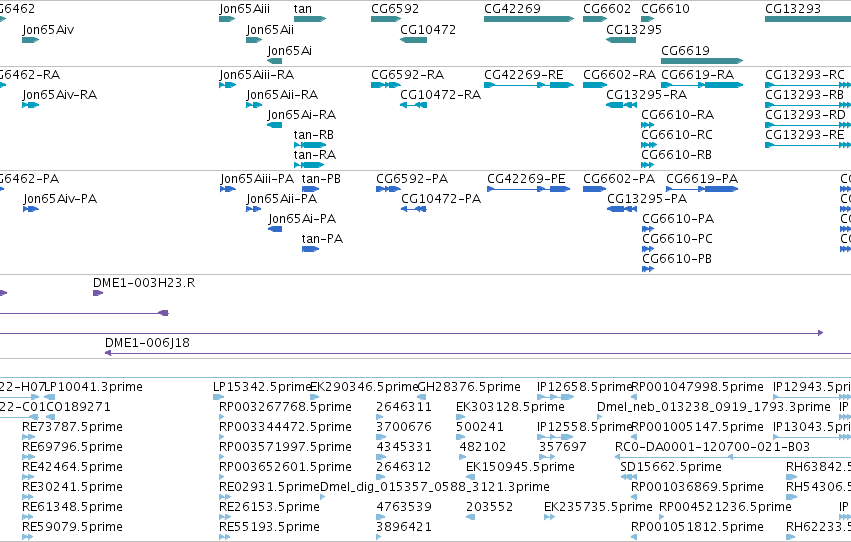Select the CG13293 gene label
Image resolution: width=851 pixels, height=542 pixels.
tap(793, 9)
